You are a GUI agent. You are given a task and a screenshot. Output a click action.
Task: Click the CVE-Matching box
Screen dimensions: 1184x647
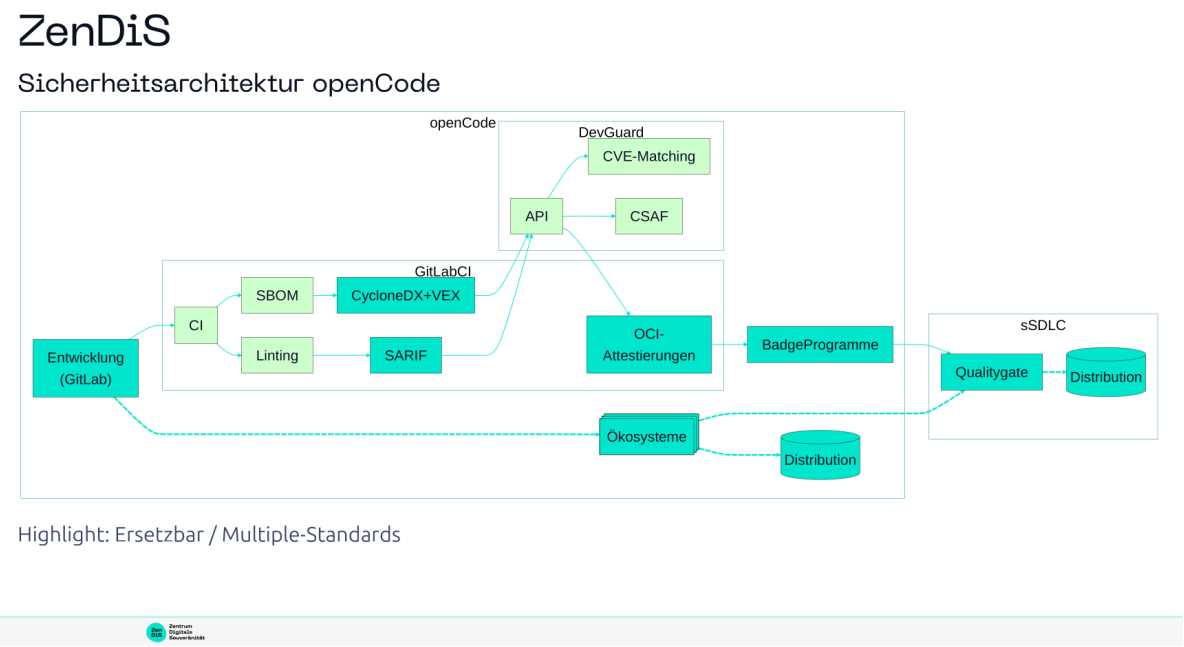click(648, 156)
